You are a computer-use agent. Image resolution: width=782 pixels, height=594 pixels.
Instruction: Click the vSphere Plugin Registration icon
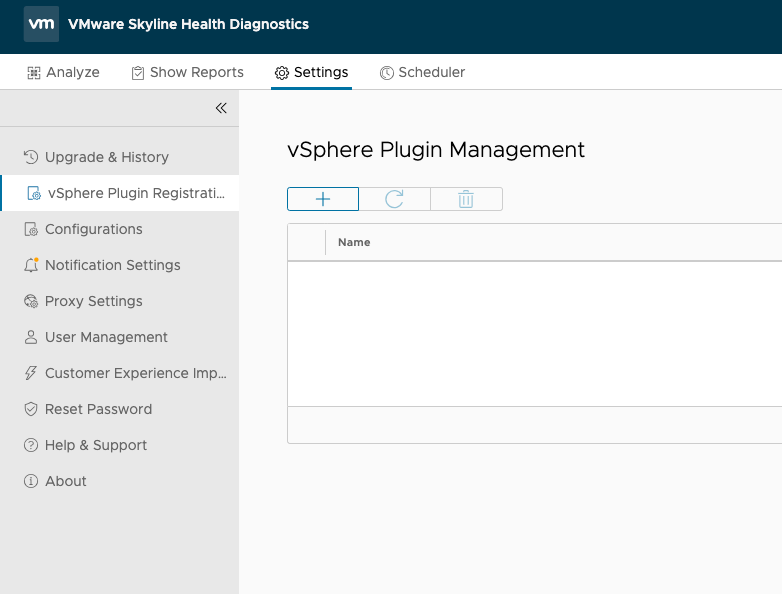point(34,193)
